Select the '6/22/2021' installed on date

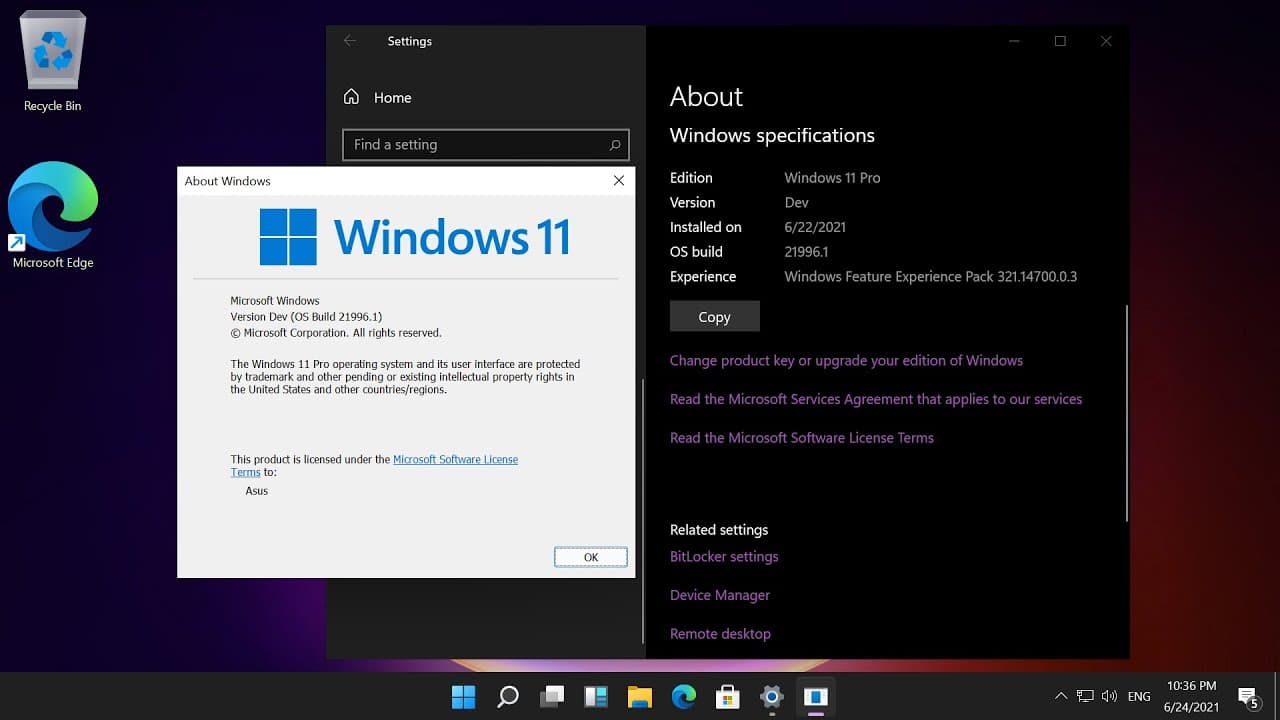click(815, 227)
